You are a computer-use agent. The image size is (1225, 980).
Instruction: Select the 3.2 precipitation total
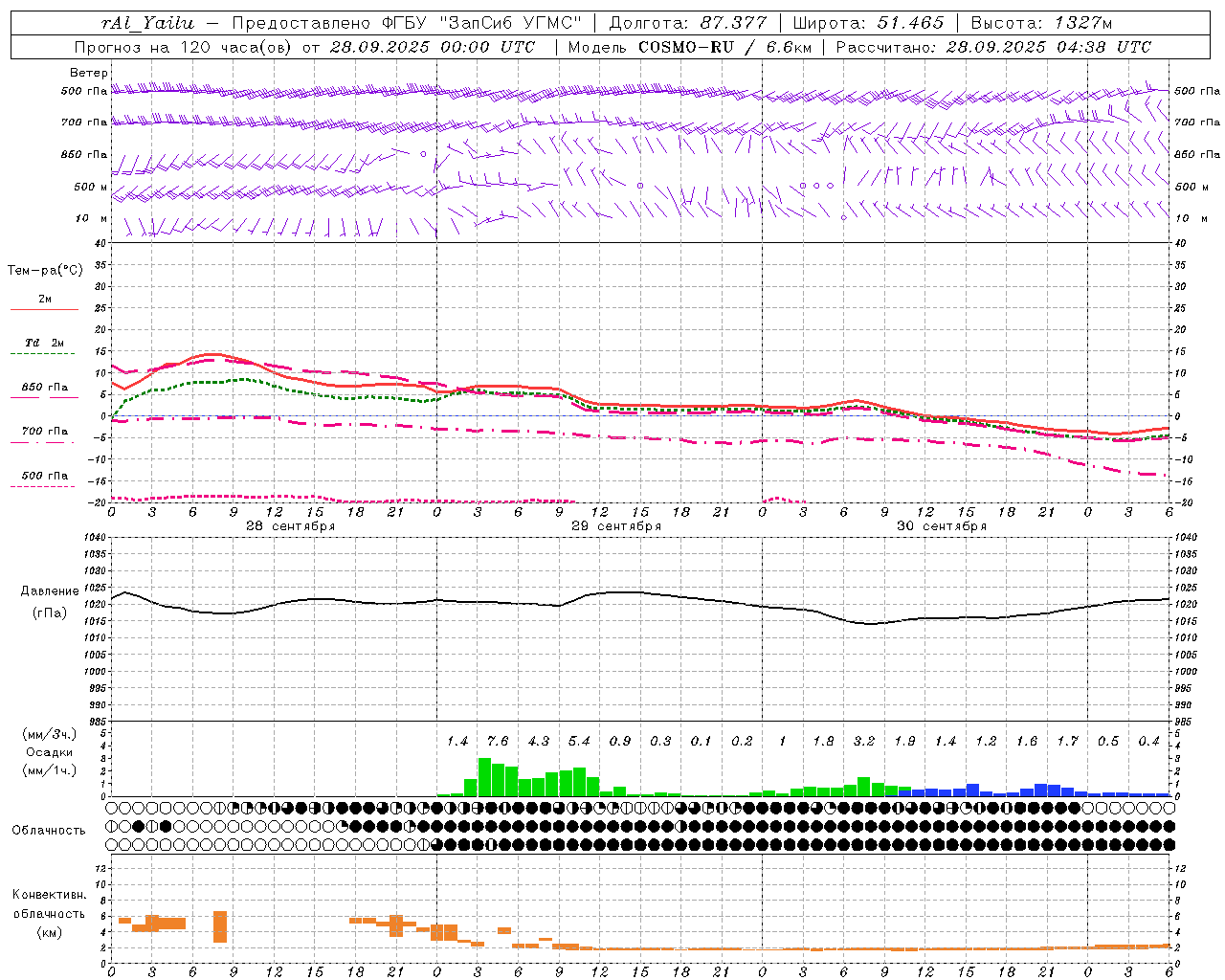pos(864,741)
